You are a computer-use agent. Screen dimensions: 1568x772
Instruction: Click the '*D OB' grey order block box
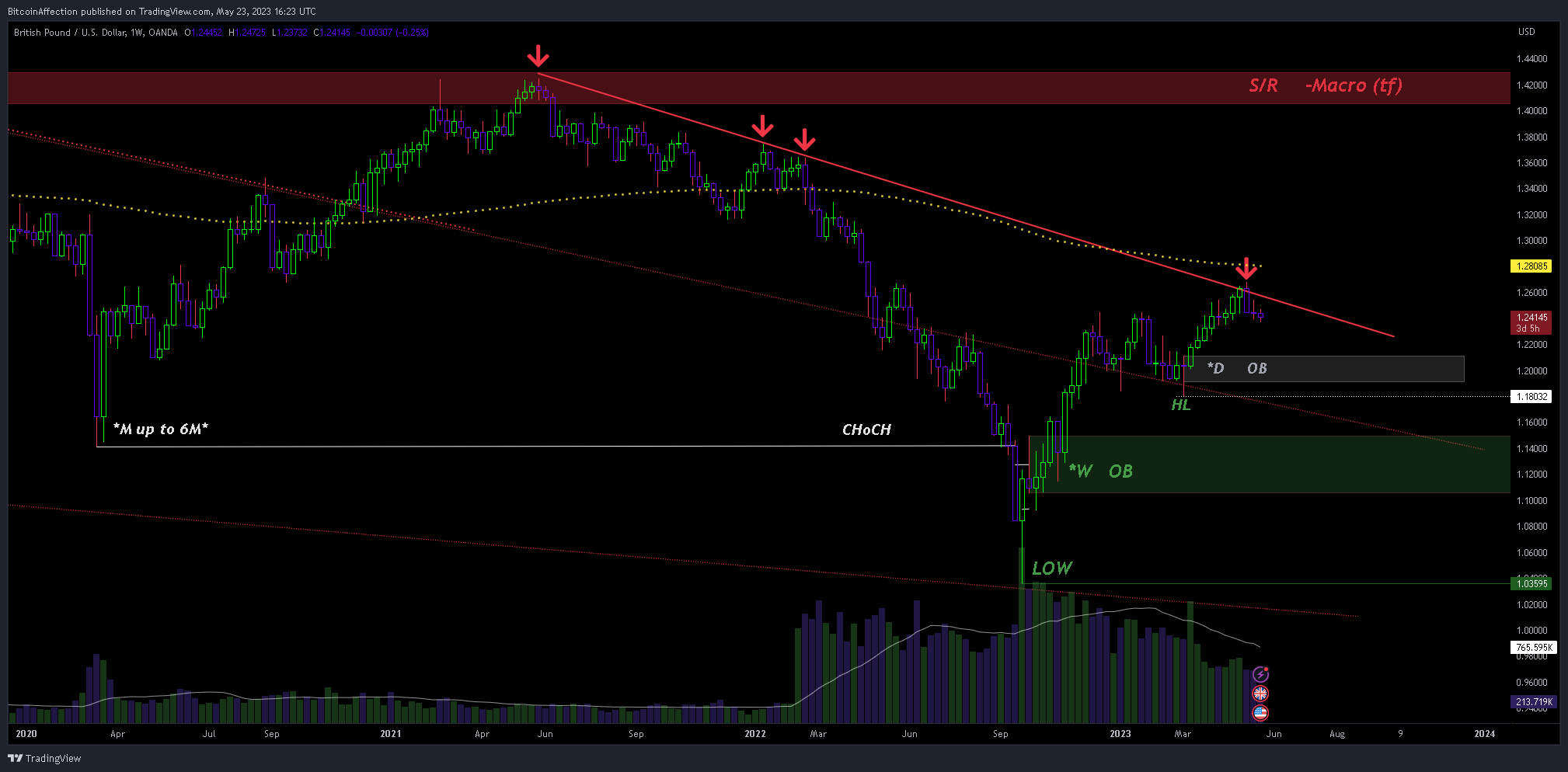click(x=1323, y=369)
